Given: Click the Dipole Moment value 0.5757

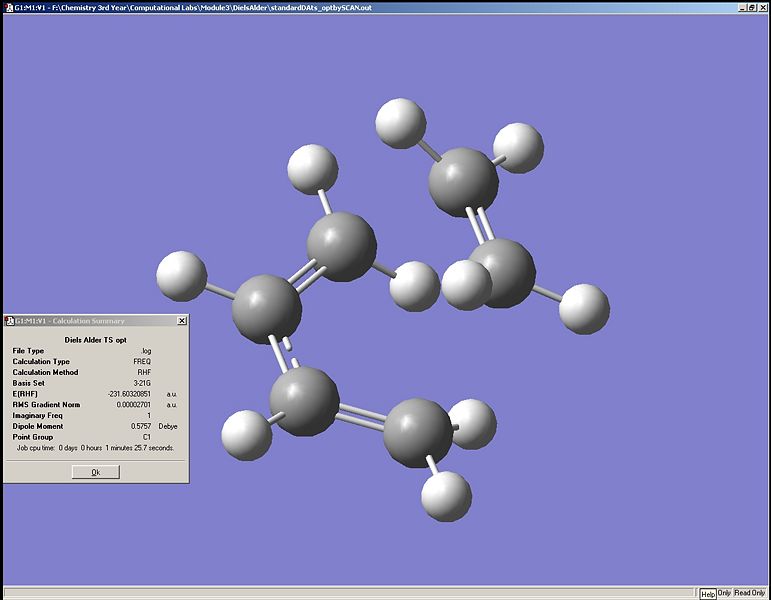Looking at the screenshot, I should [x=141, y=426].
